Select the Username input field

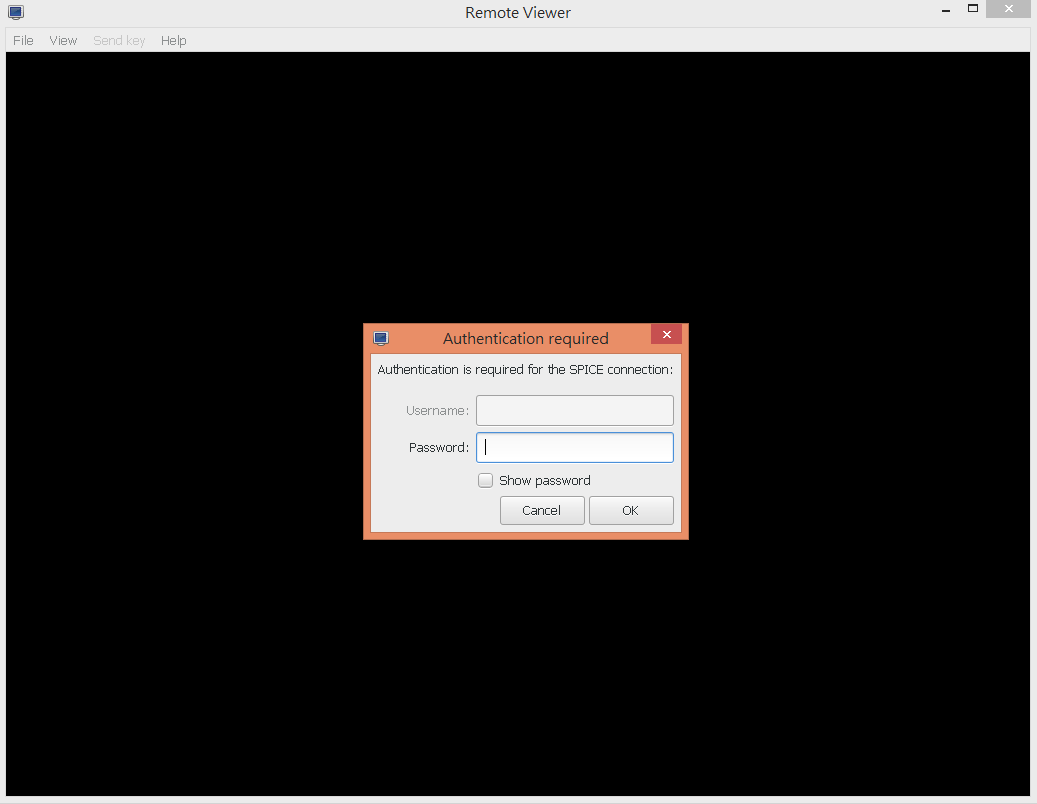(x=575, y=411)
